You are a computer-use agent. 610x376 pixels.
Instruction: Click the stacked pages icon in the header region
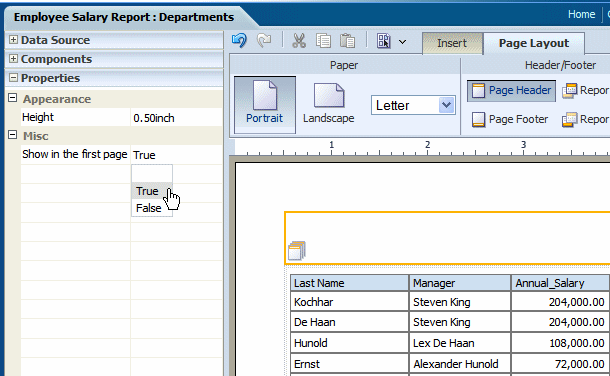[x=297, y=251]
